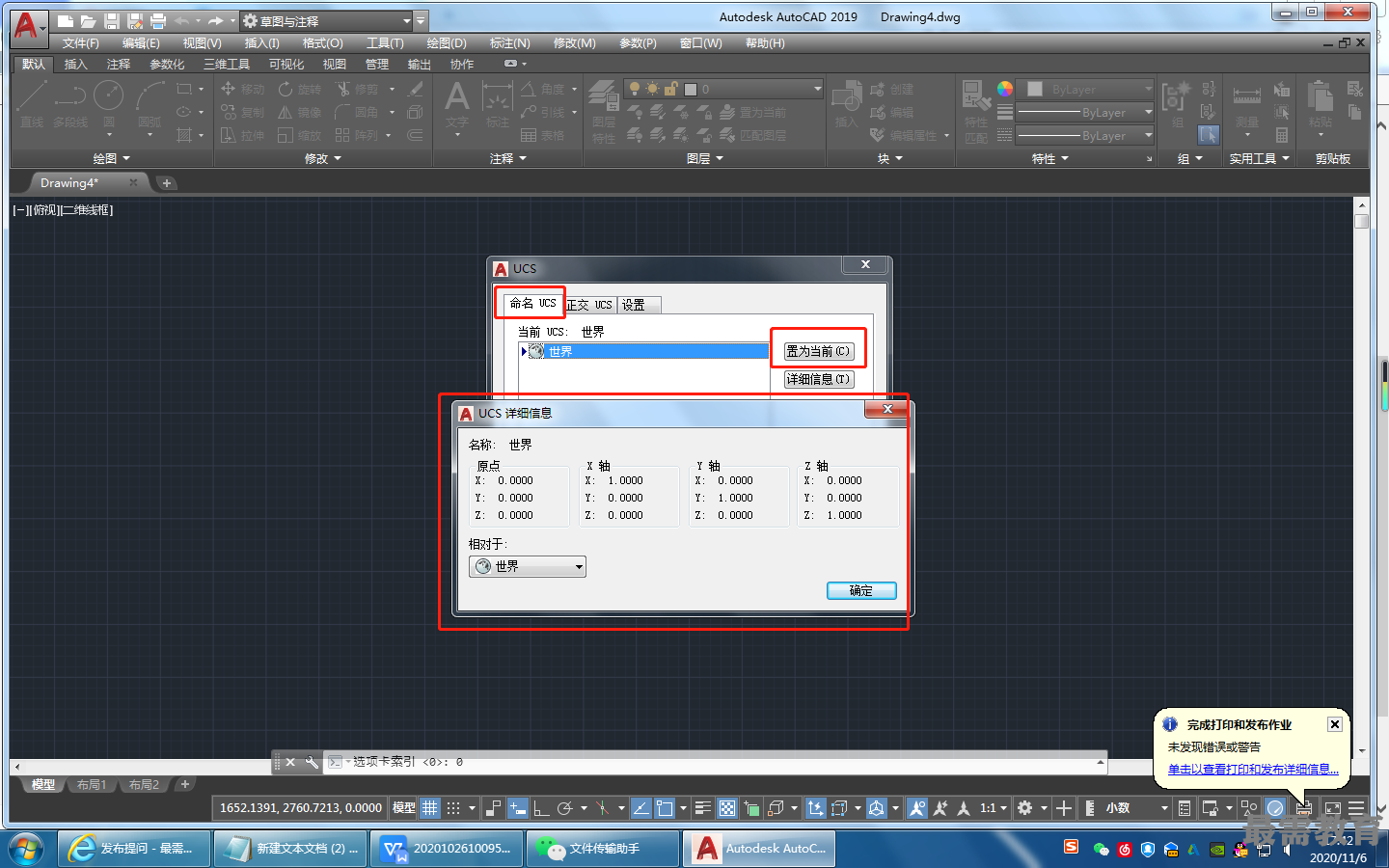Click the object color ByLayer swatch
1389x868 pixels.
(x=1088, y=89)
